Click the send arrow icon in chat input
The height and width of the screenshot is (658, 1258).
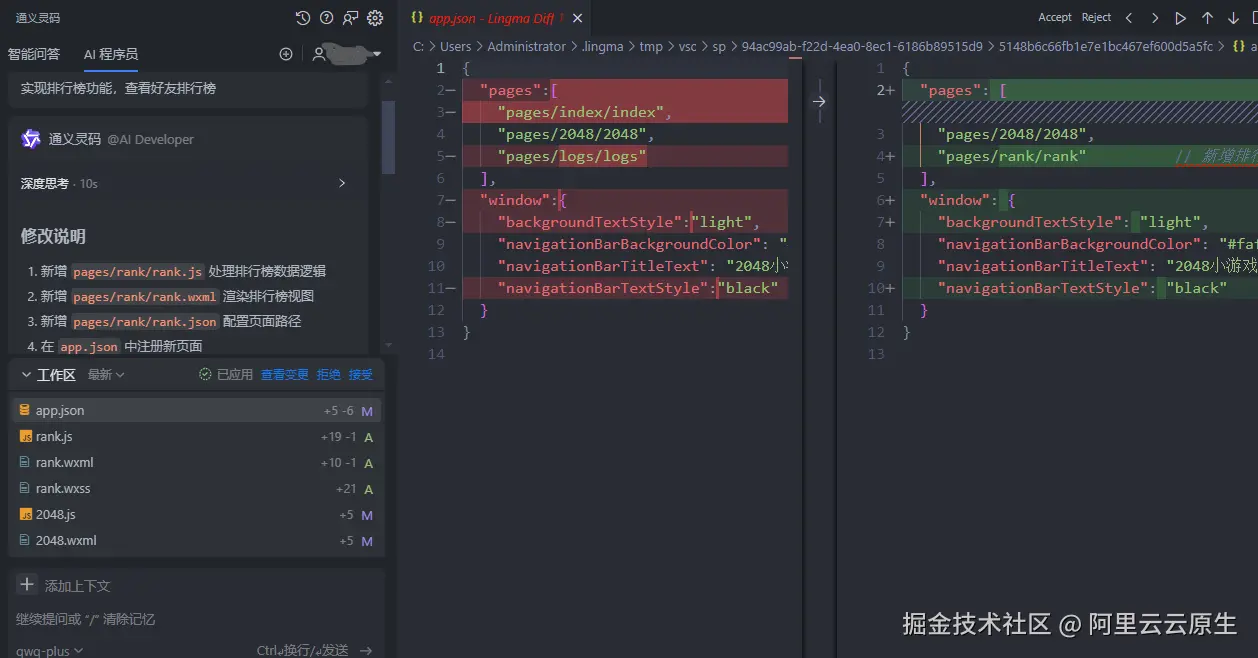point(366,651)
